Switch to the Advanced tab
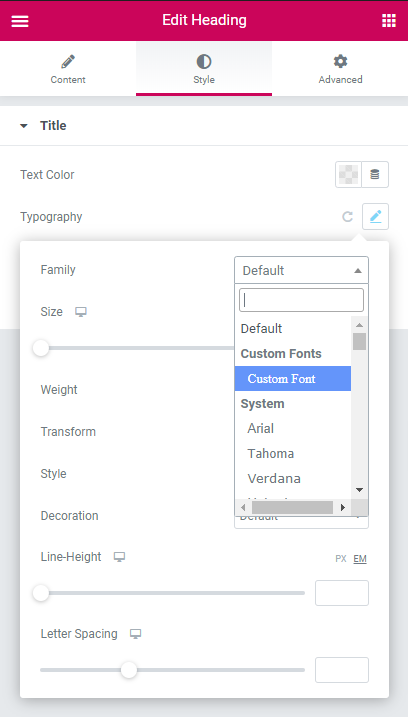Screen dimensions: 408x717 click(x=340, y=69)
